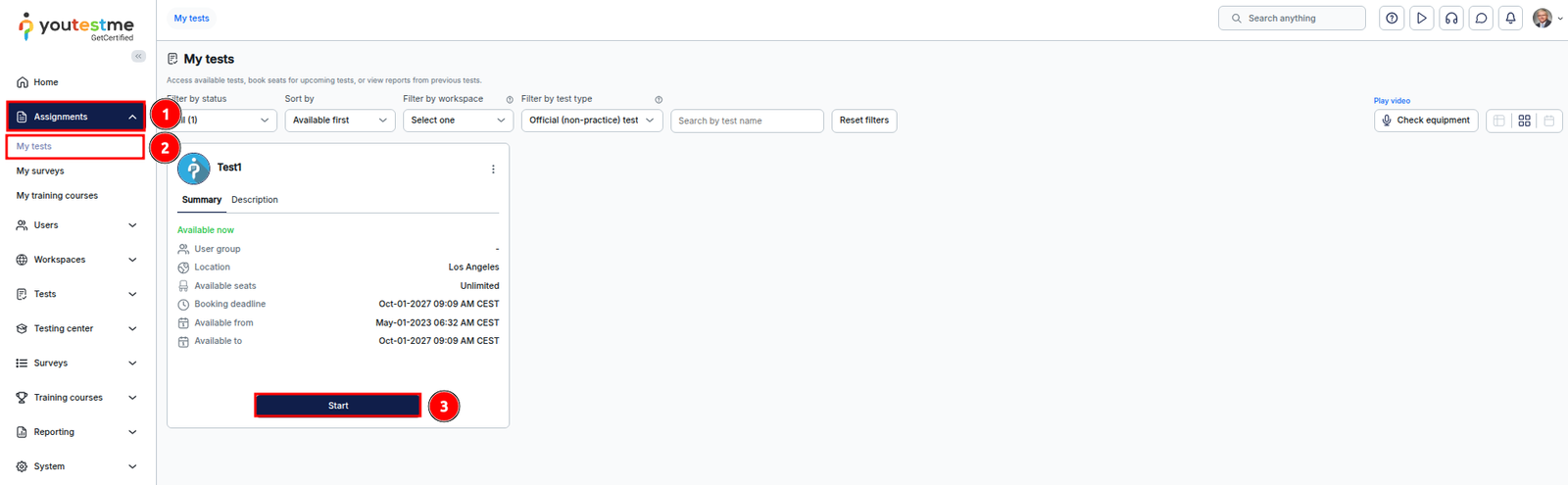
Task: Focus the 'Search by test name' field
Action: coord(747,121)
